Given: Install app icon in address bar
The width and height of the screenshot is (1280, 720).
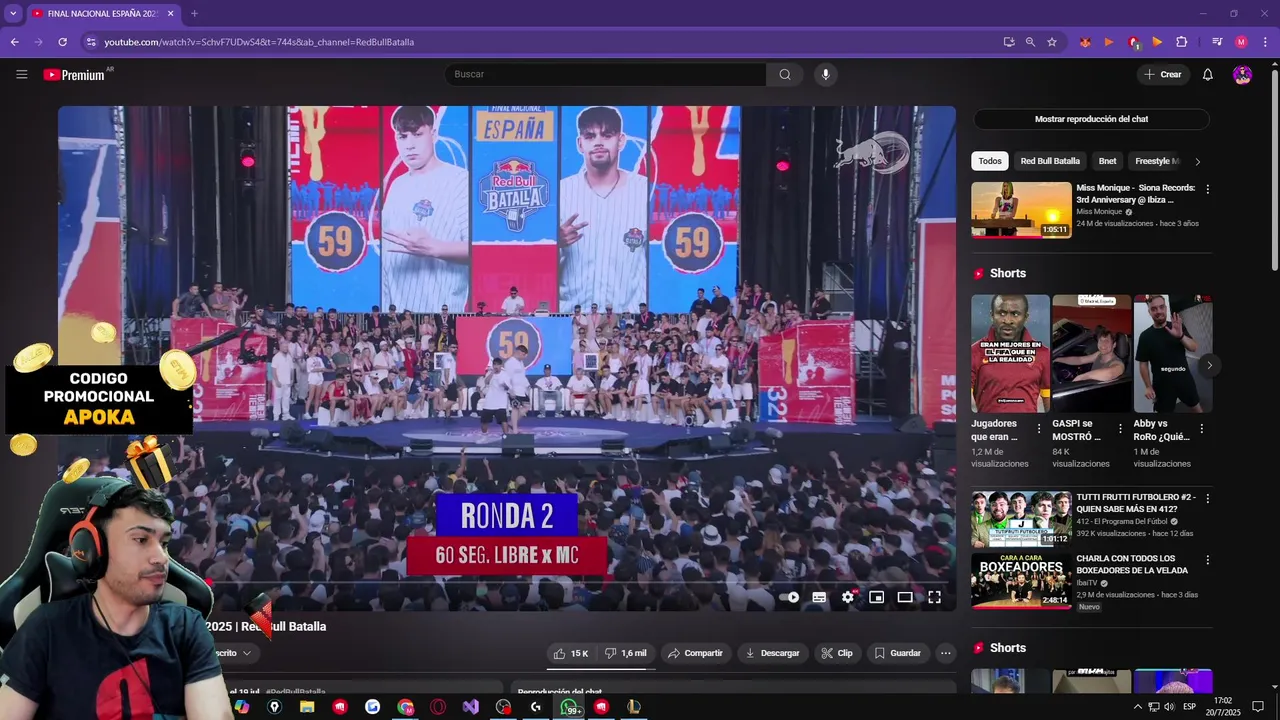Looking at the screenshot, I should (1009, 42).
